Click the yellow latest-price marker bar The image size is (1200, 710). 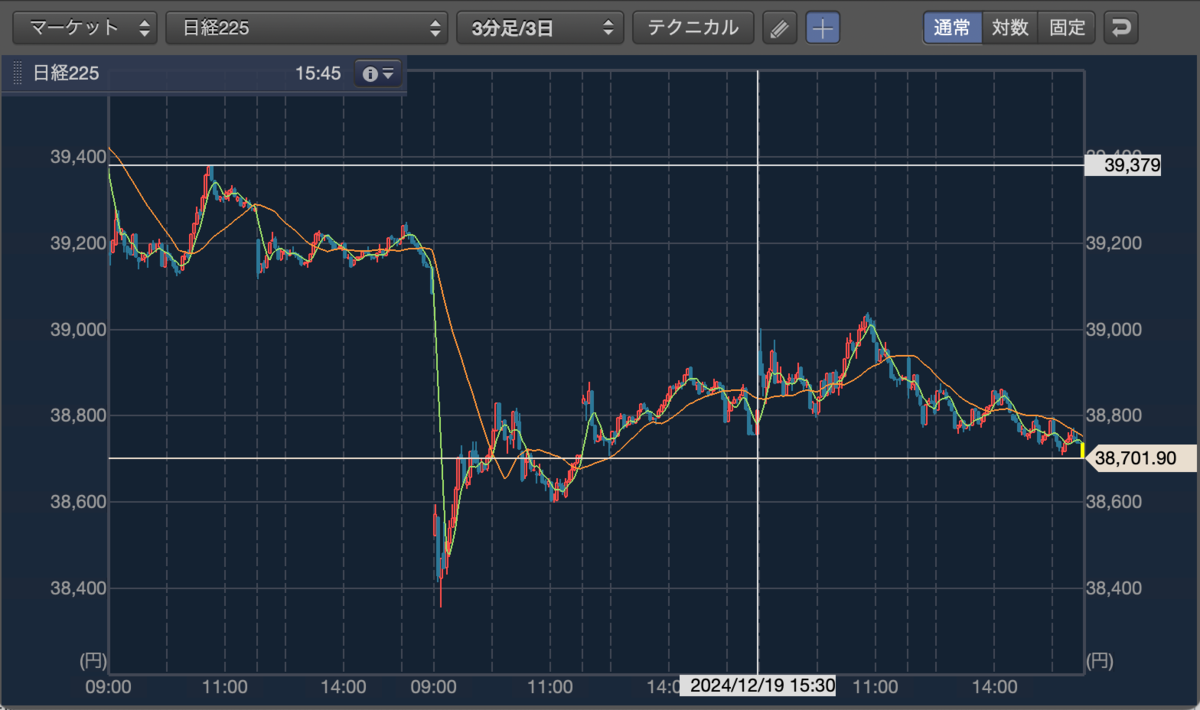pos(1082,450)
